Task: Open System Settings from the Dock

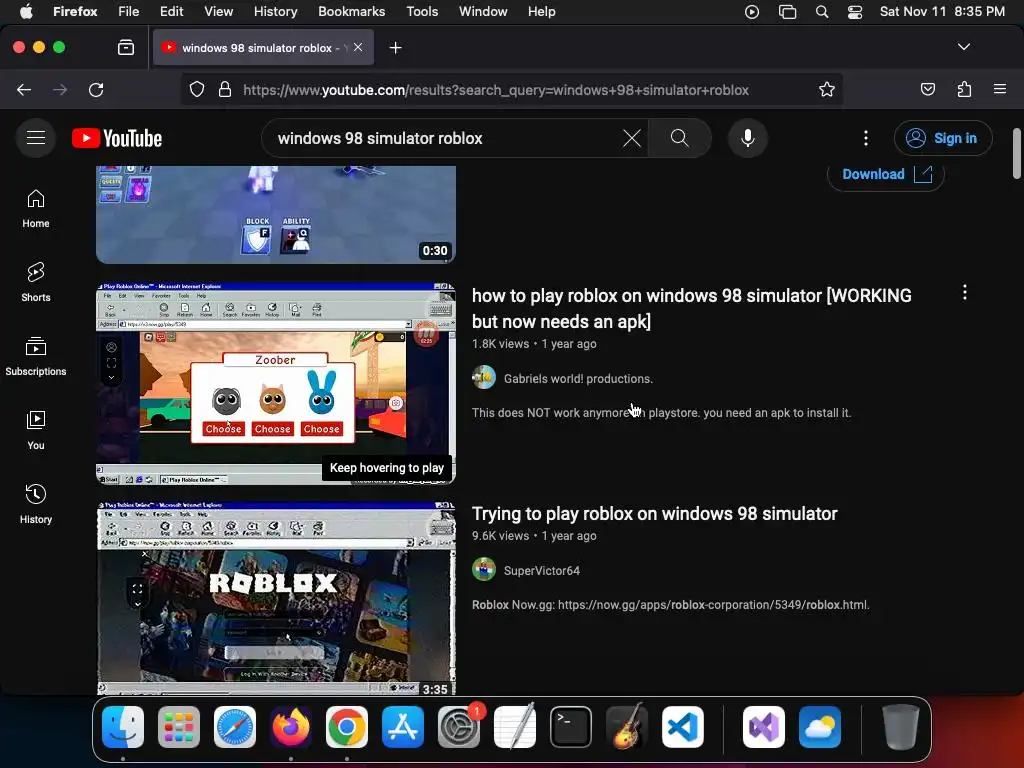Action: coord(459,727)
